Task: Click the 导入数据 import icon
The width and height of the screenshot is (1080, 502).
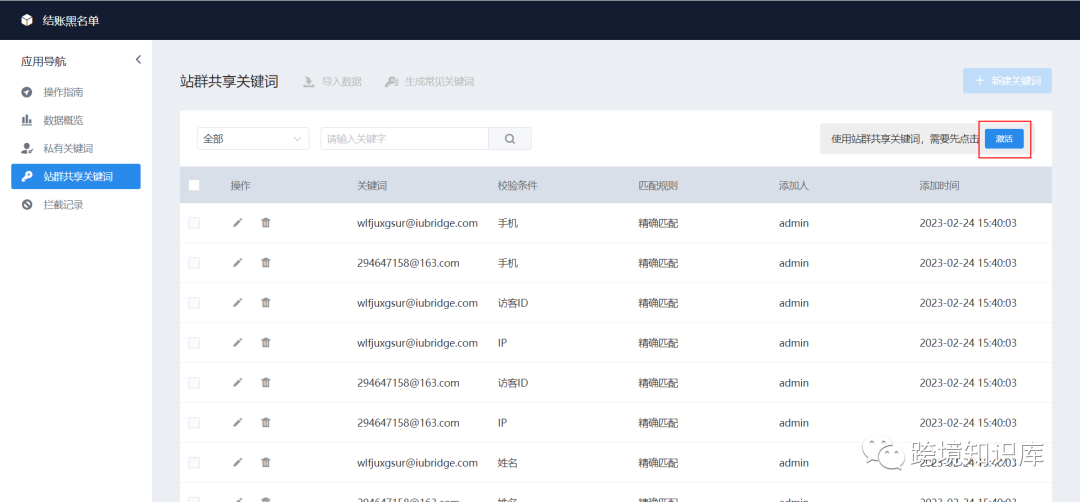Action: point(310,82)
